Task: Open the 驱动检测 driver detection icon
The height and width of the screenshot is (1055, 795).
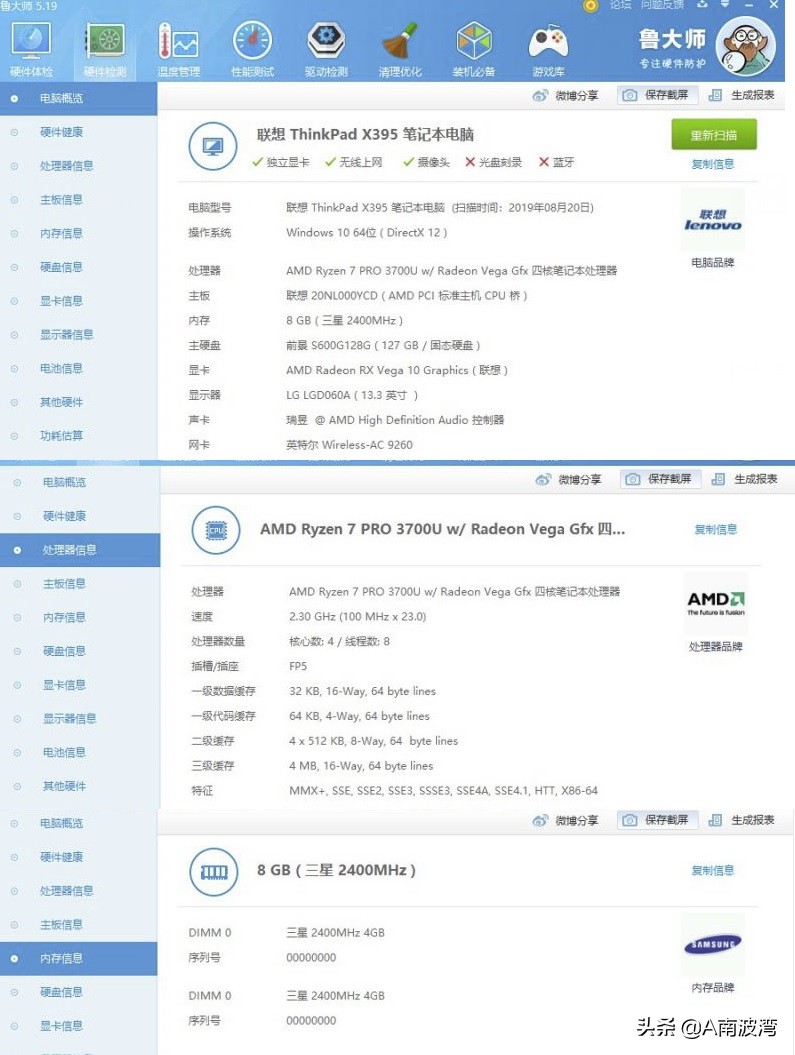Action: [x=326, y=48]
